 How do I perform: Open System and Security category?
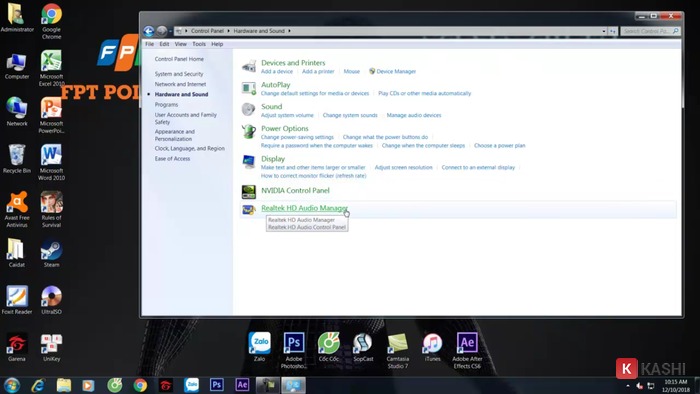click(x=179, y=74)
